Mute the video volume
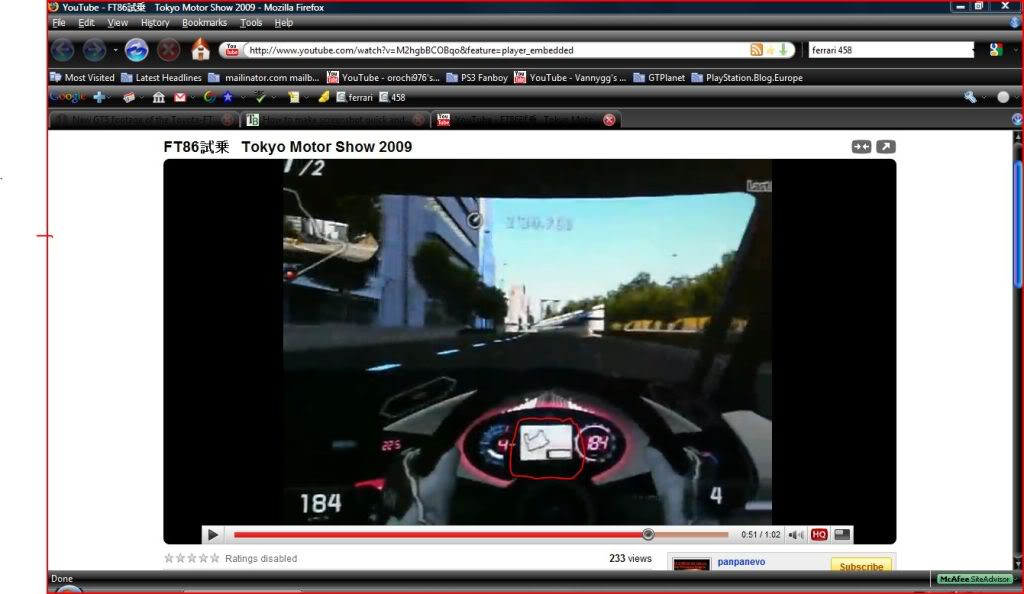 [796, 535]
